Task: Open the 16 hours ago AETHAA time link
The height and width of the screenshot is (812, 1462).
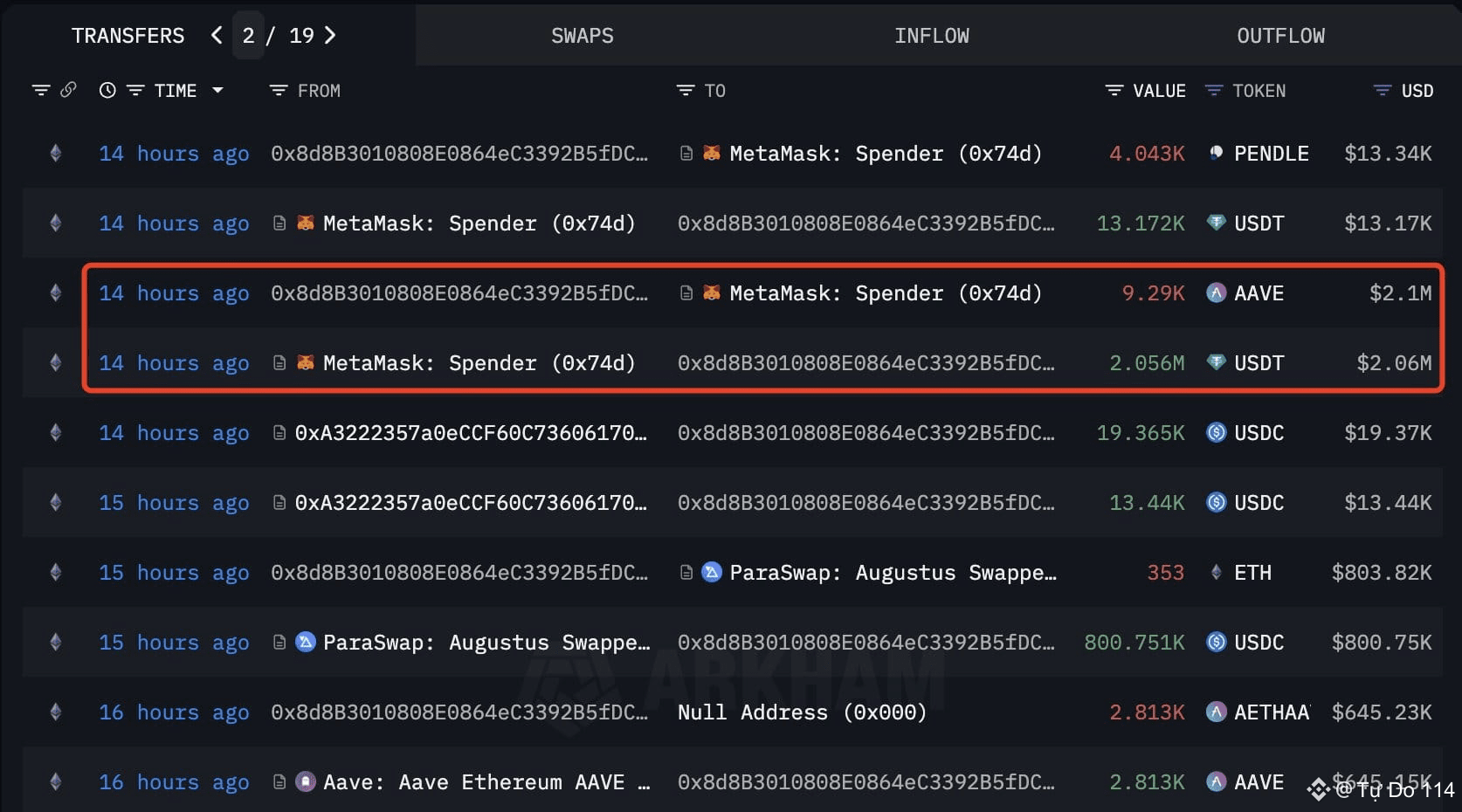Action: click(x=174, y=712)
